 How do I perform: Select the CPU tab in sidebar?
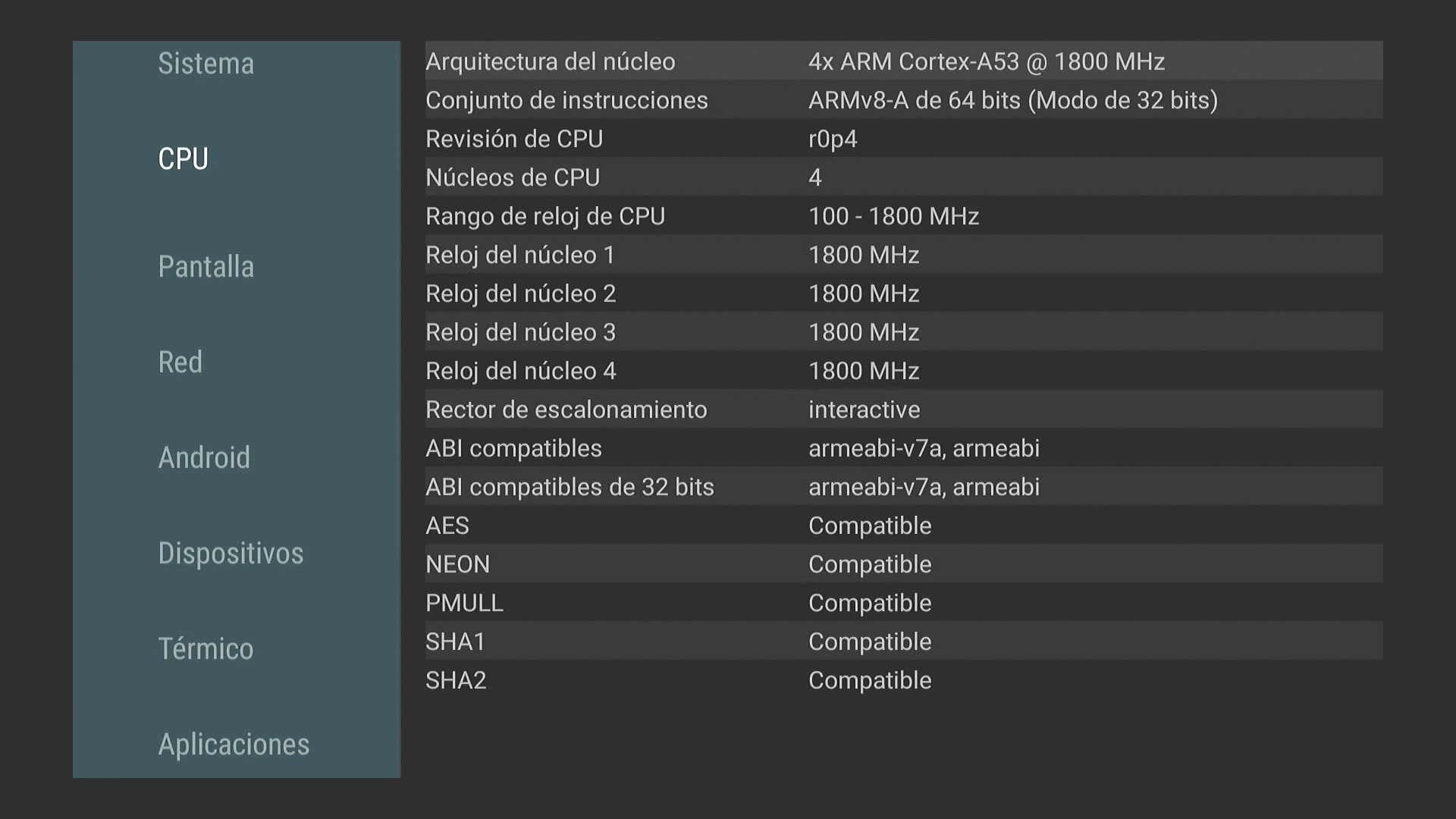183,159
